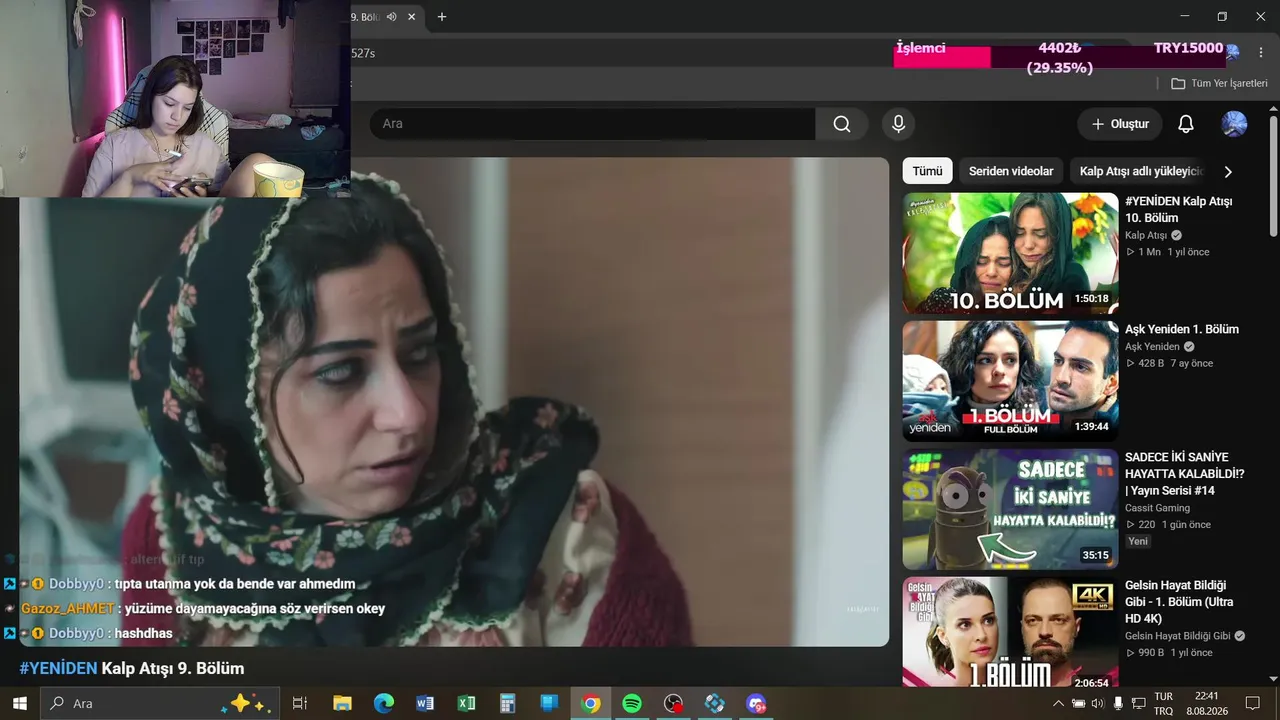The image size is (1280, 720).
Task: Click the title #YENİDEN Kalp Atışı 10. Bölüm
Action: click(x=1179, y=209)
